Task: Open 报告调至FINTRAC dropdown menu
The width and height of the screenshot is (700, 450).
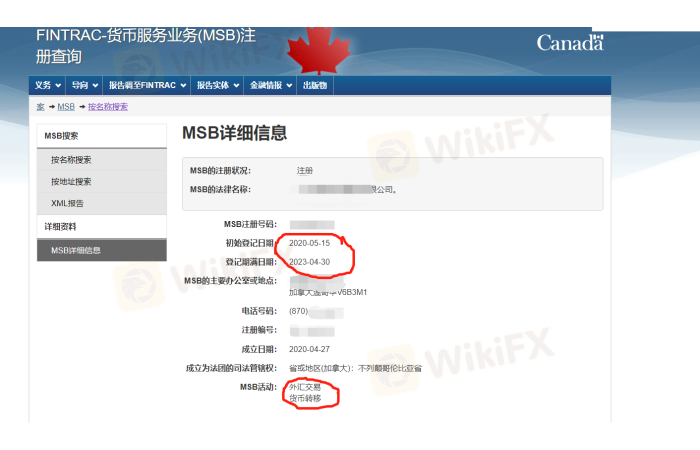Action: 147,85
